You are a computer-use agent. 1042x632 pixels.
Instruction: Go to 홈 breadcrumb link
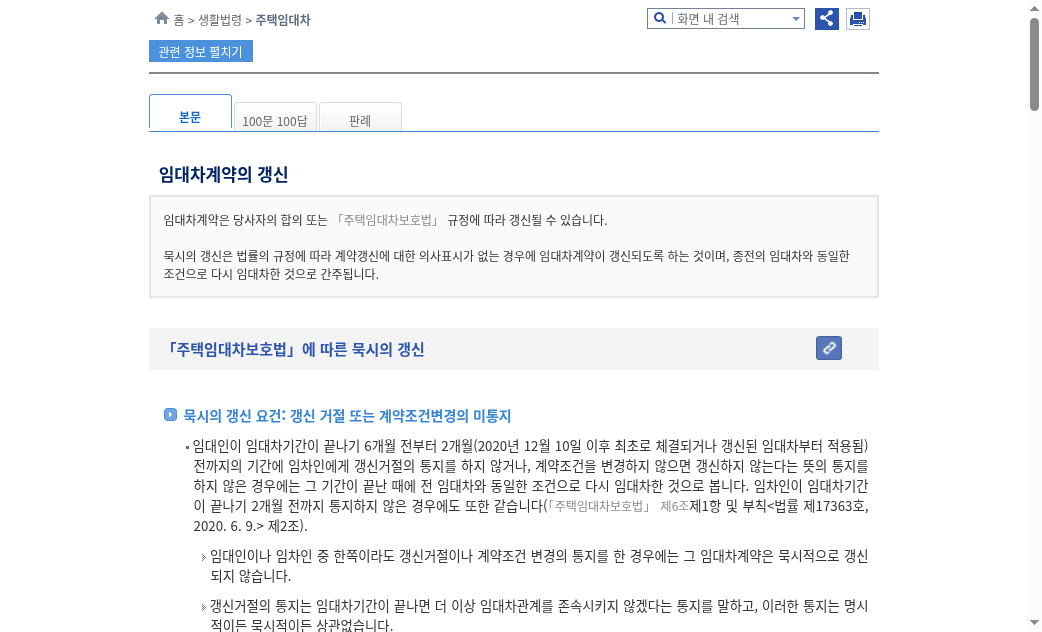tap(179, 20)
